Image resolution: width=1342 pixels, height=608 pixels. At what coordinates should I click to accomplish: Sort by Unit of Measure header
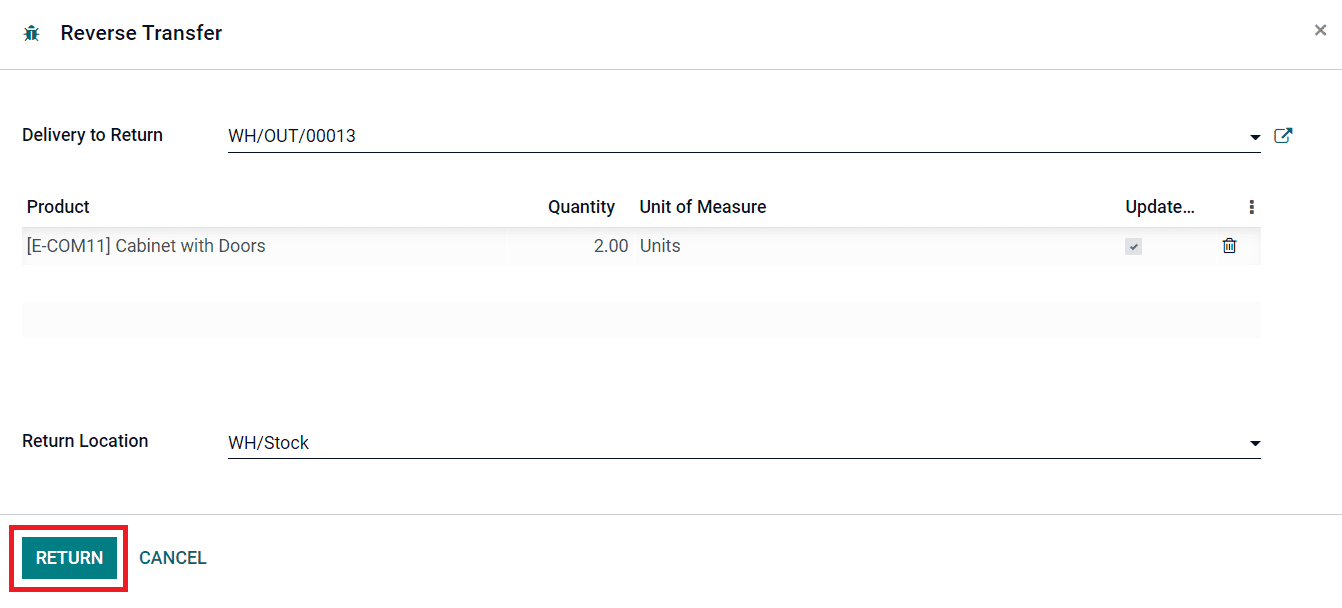tap(702, 207)
